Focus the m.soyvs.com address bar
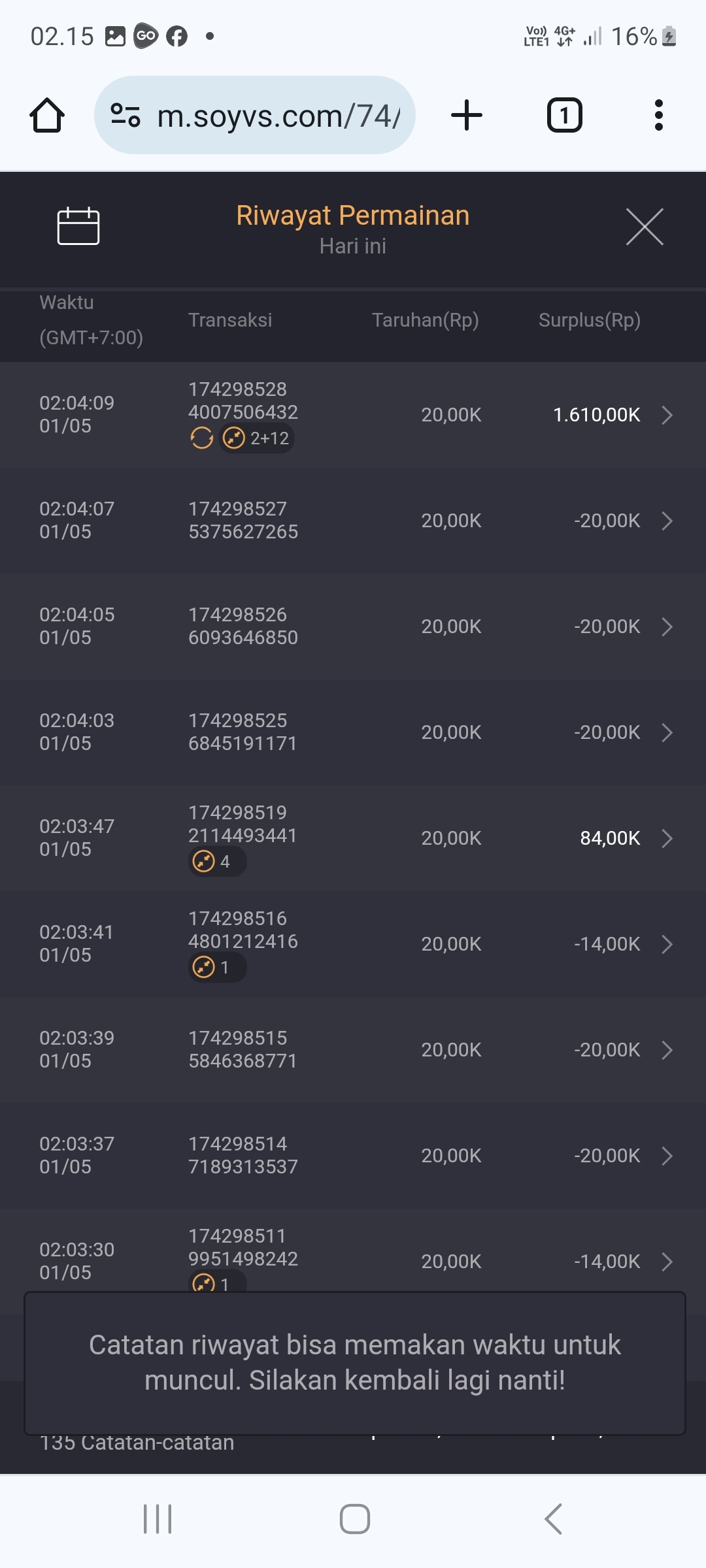 click(278, 116)
